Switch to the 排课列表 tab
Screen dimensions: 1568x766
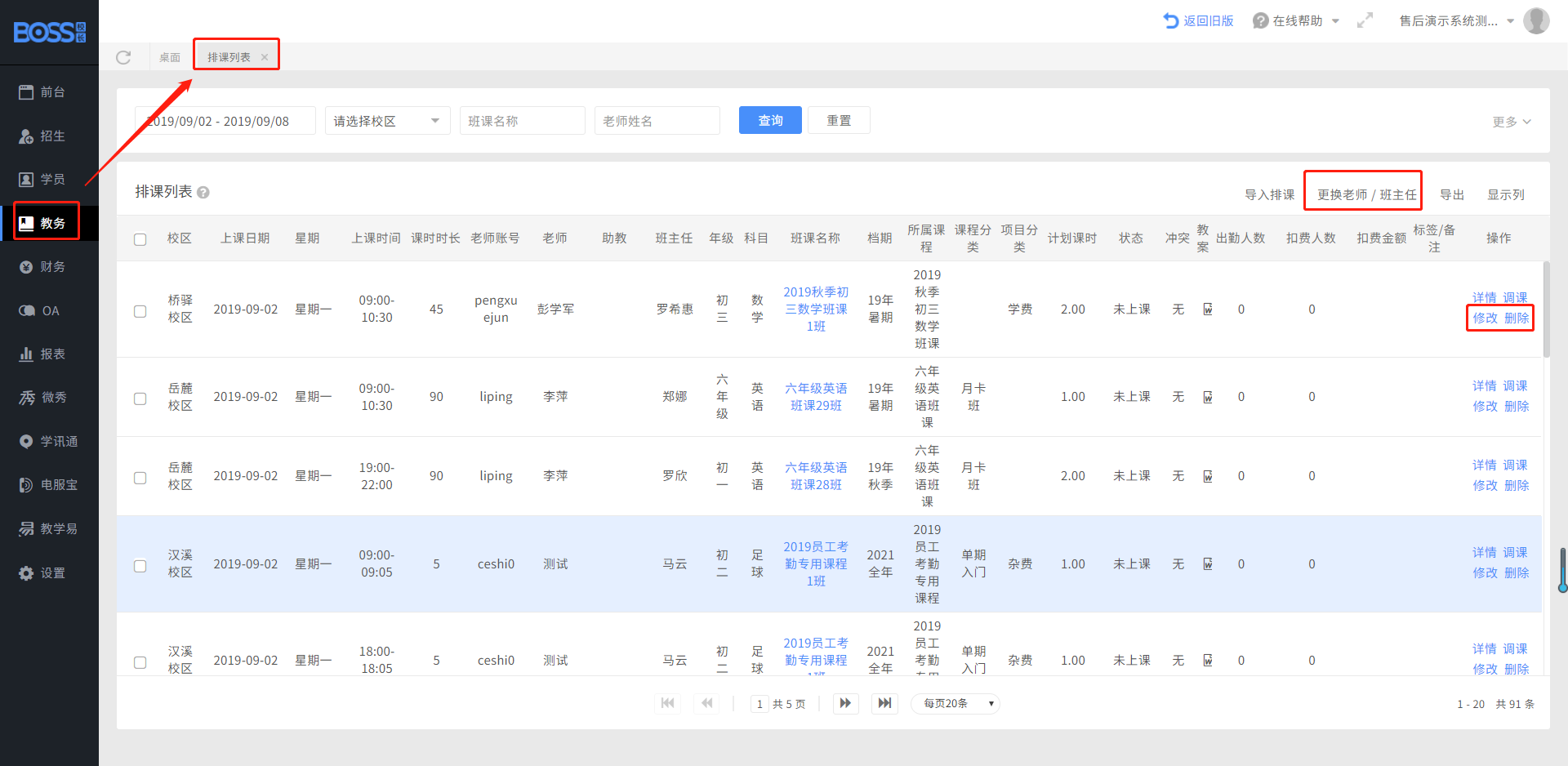click(229, 57)
